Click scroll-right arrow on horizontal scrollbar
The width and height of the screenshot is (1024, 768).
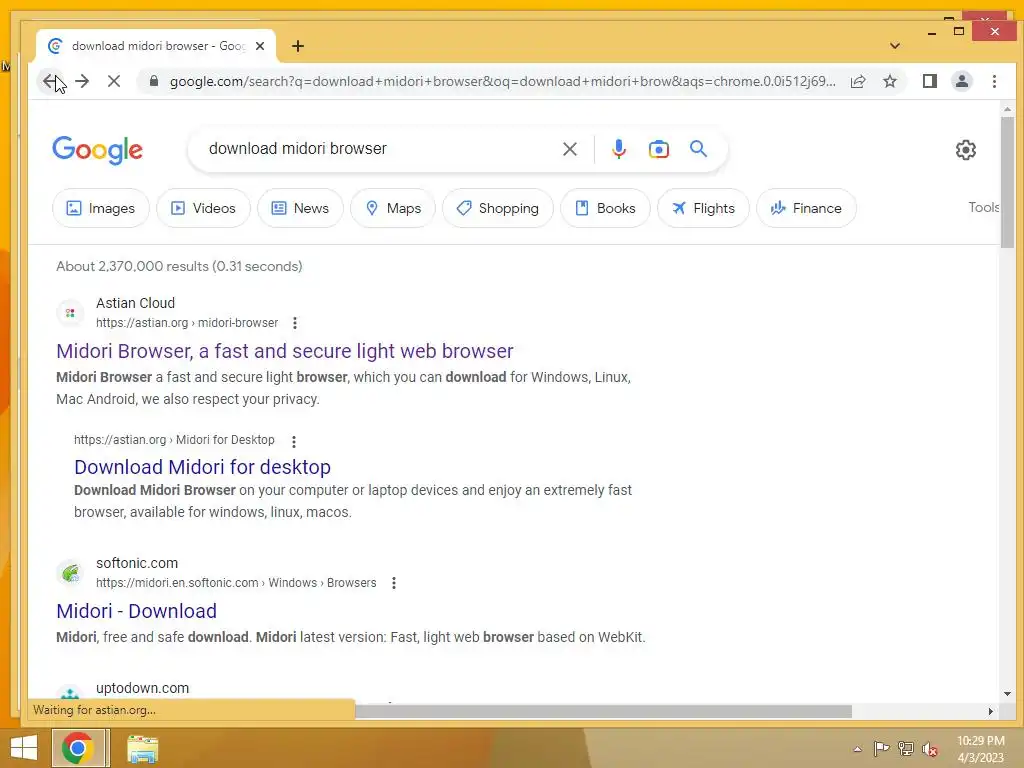click(x=990, y=711)
